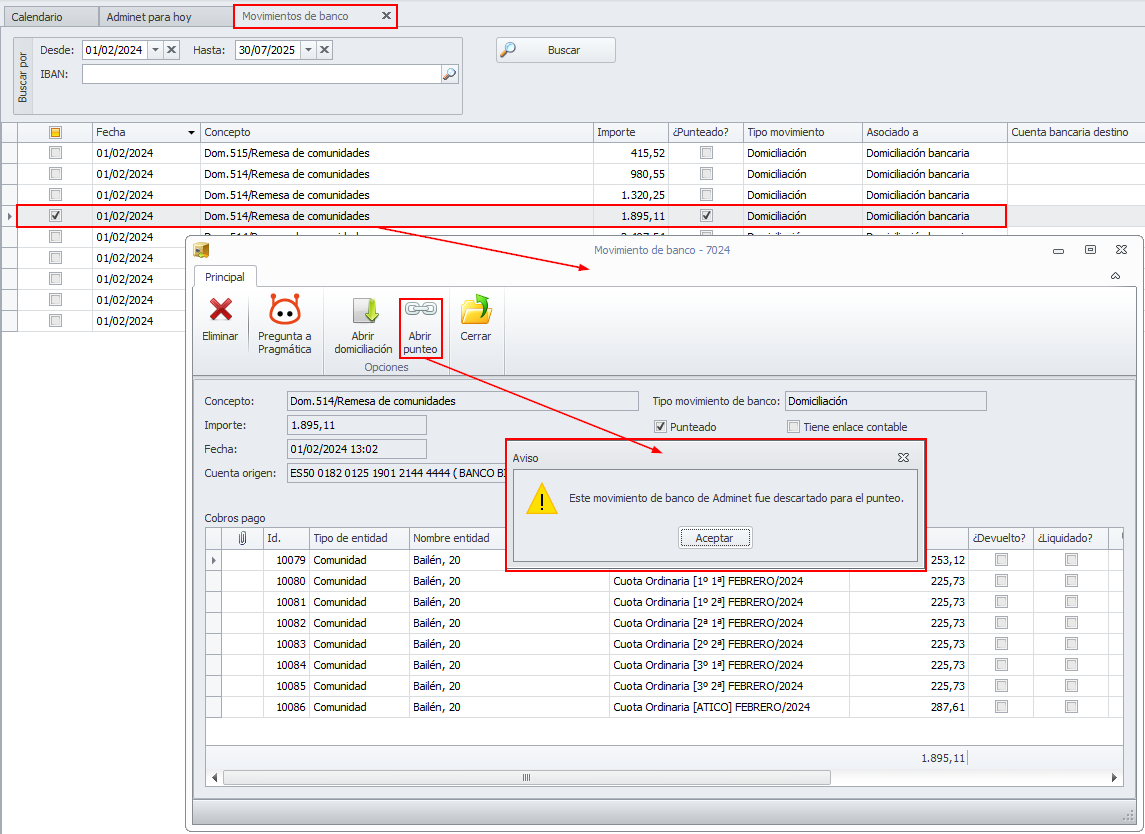This screenshot has width=1145, height=834.
Task: Click ¿Punteado? column header
Action: pyautogui.click(x=705, y=132)
